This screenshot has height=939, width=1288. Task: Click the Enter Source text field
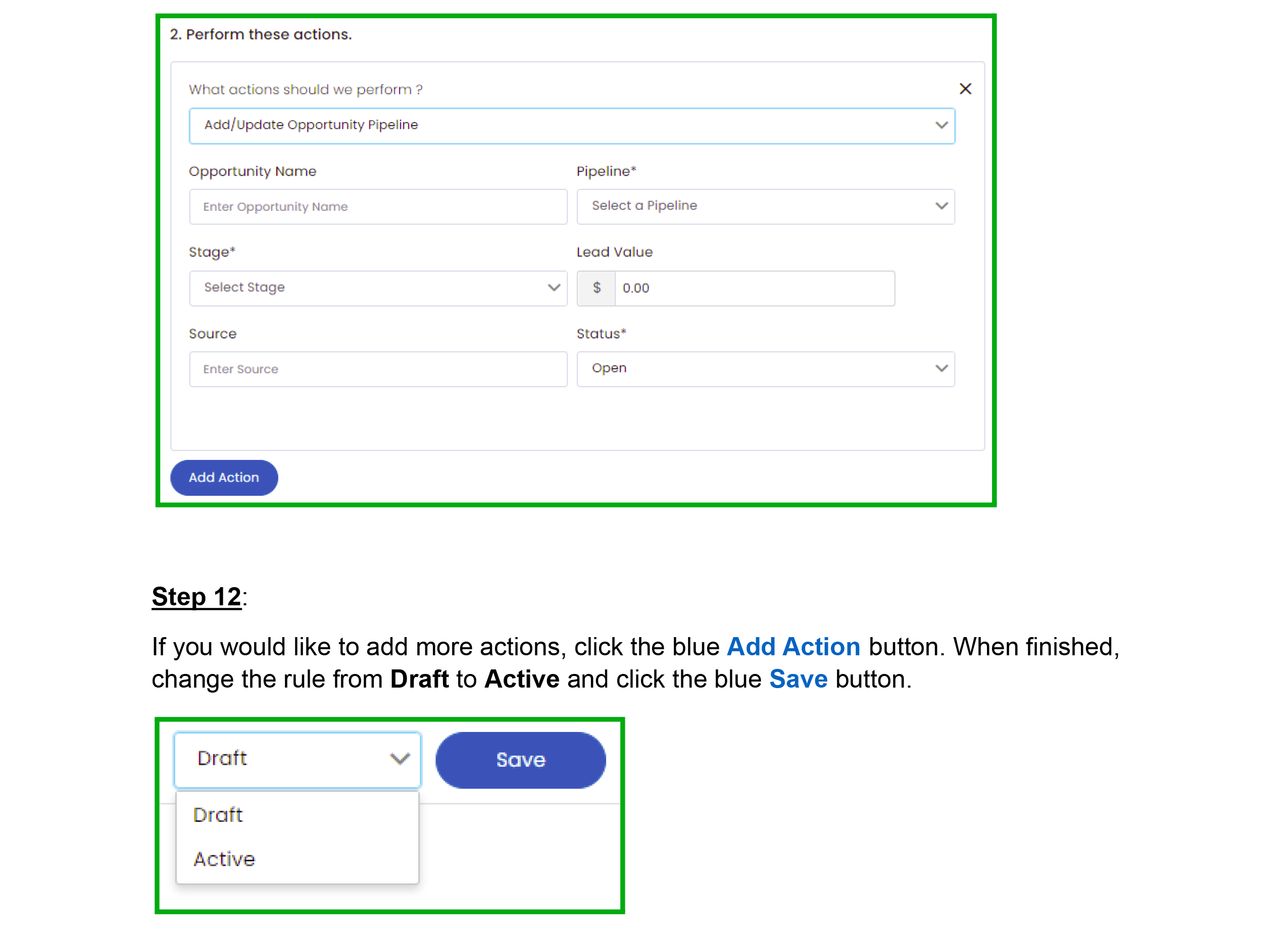(378, 370)
